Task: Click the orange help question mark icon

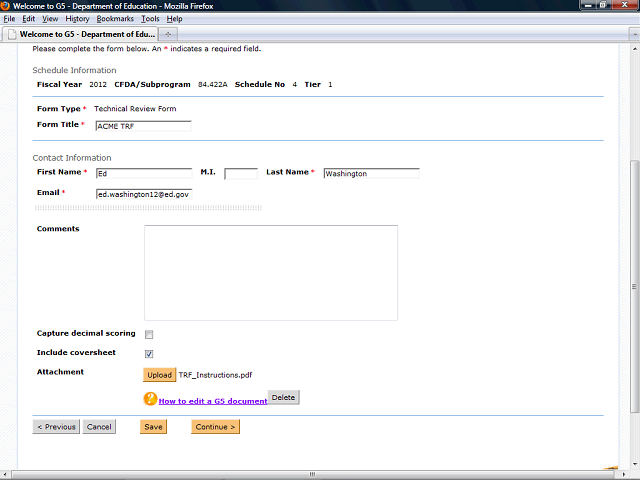Action: [x=150, y=399]
